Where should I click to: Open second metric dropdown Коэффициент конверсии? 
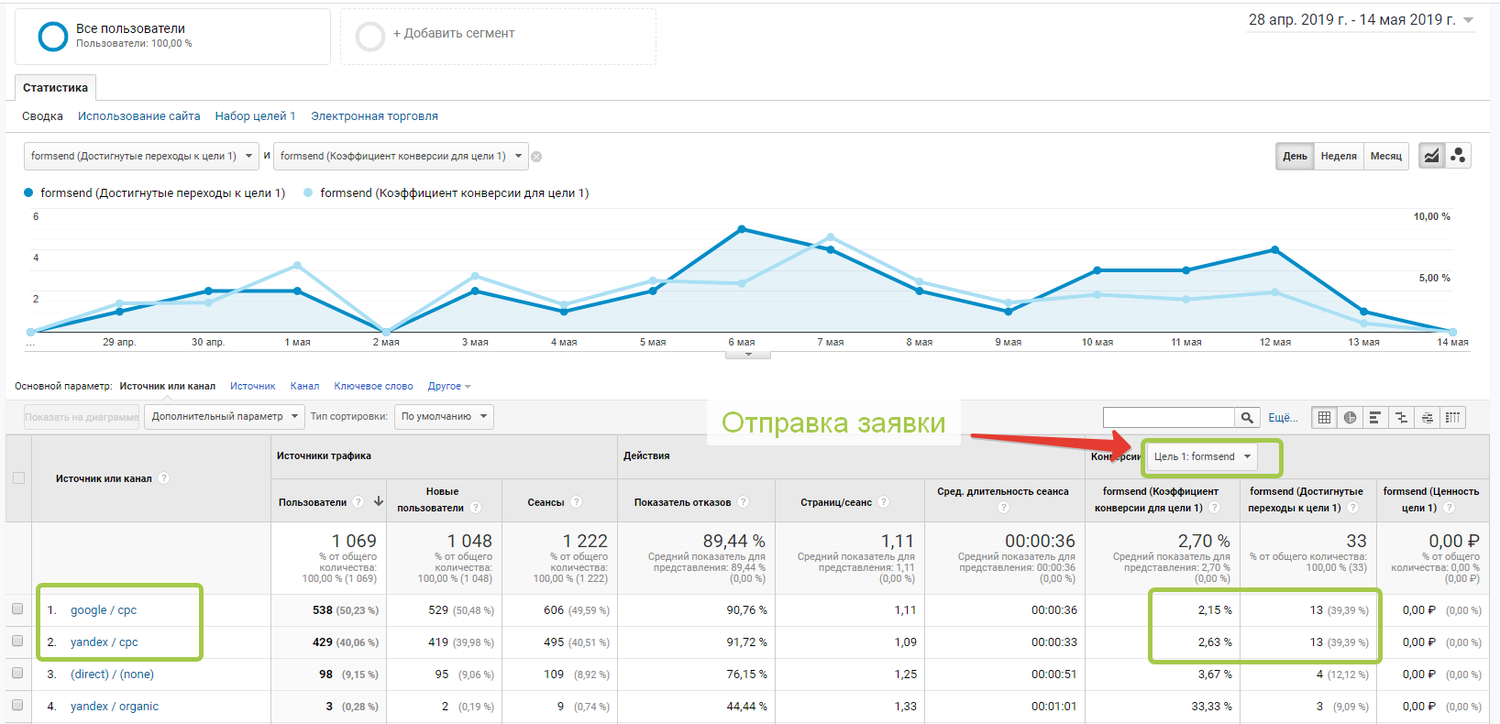(401, 156)
